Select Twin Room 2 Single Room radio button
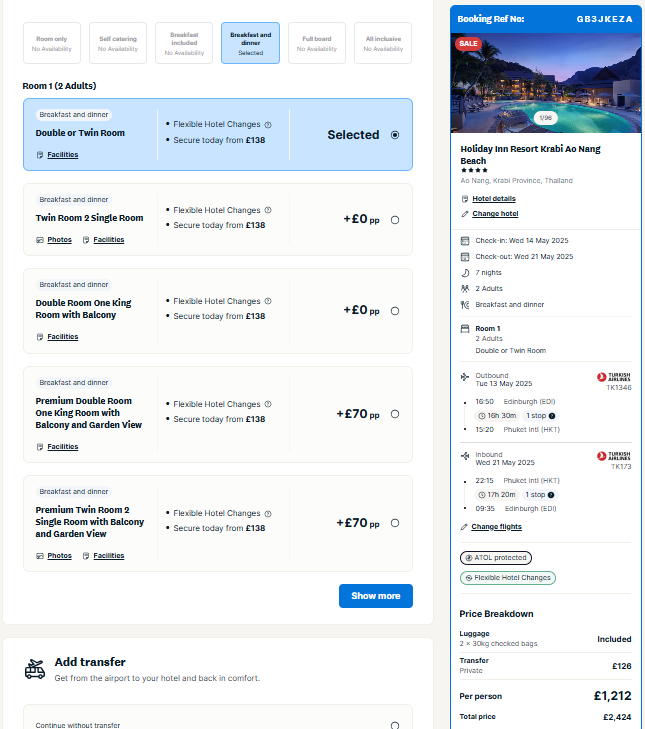 pyautogui.click(x=395, y=220)
